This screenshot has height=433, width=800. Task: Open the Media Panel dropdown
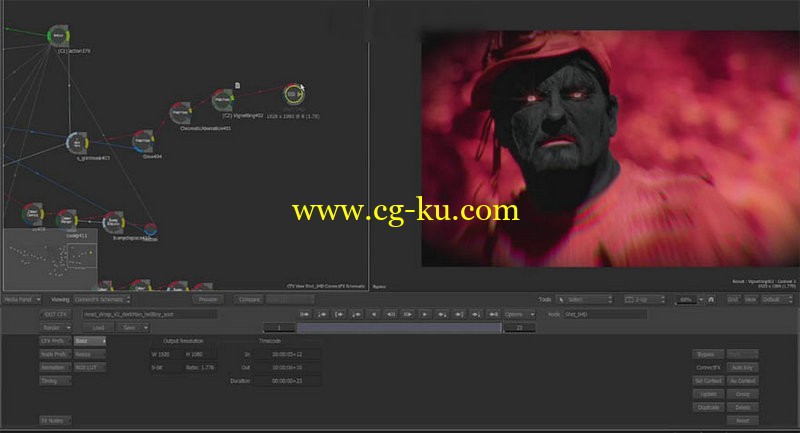coord(22,299)
